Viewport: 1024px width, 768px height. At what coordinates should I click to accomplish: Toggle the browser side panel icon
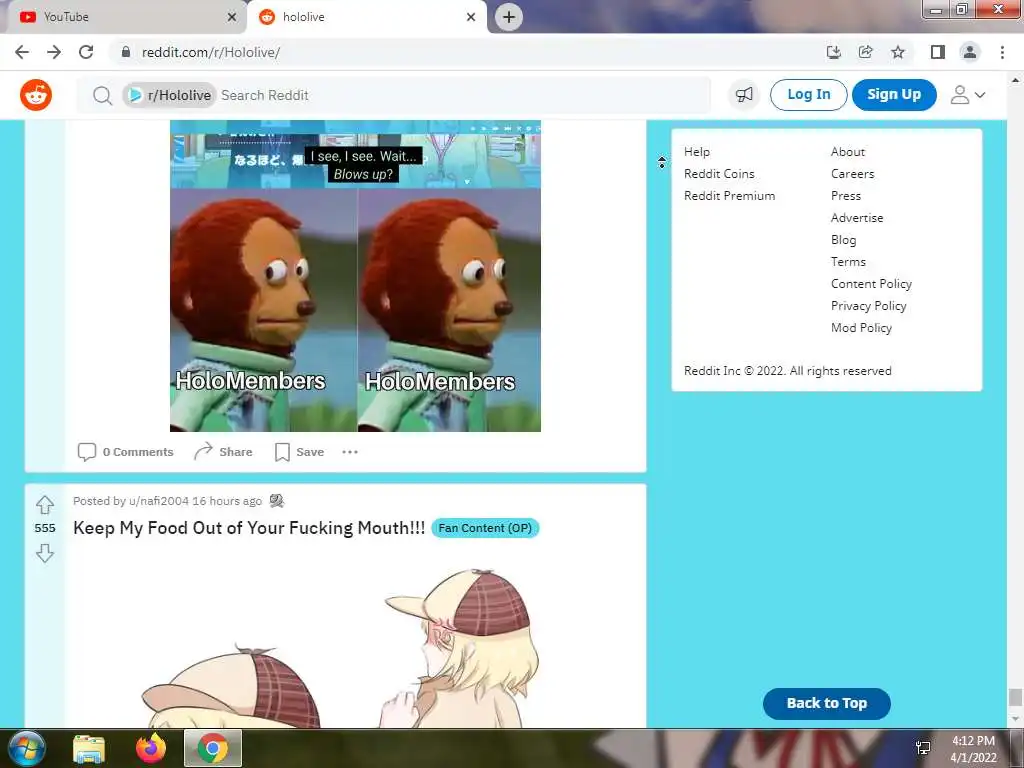[938, 52]
